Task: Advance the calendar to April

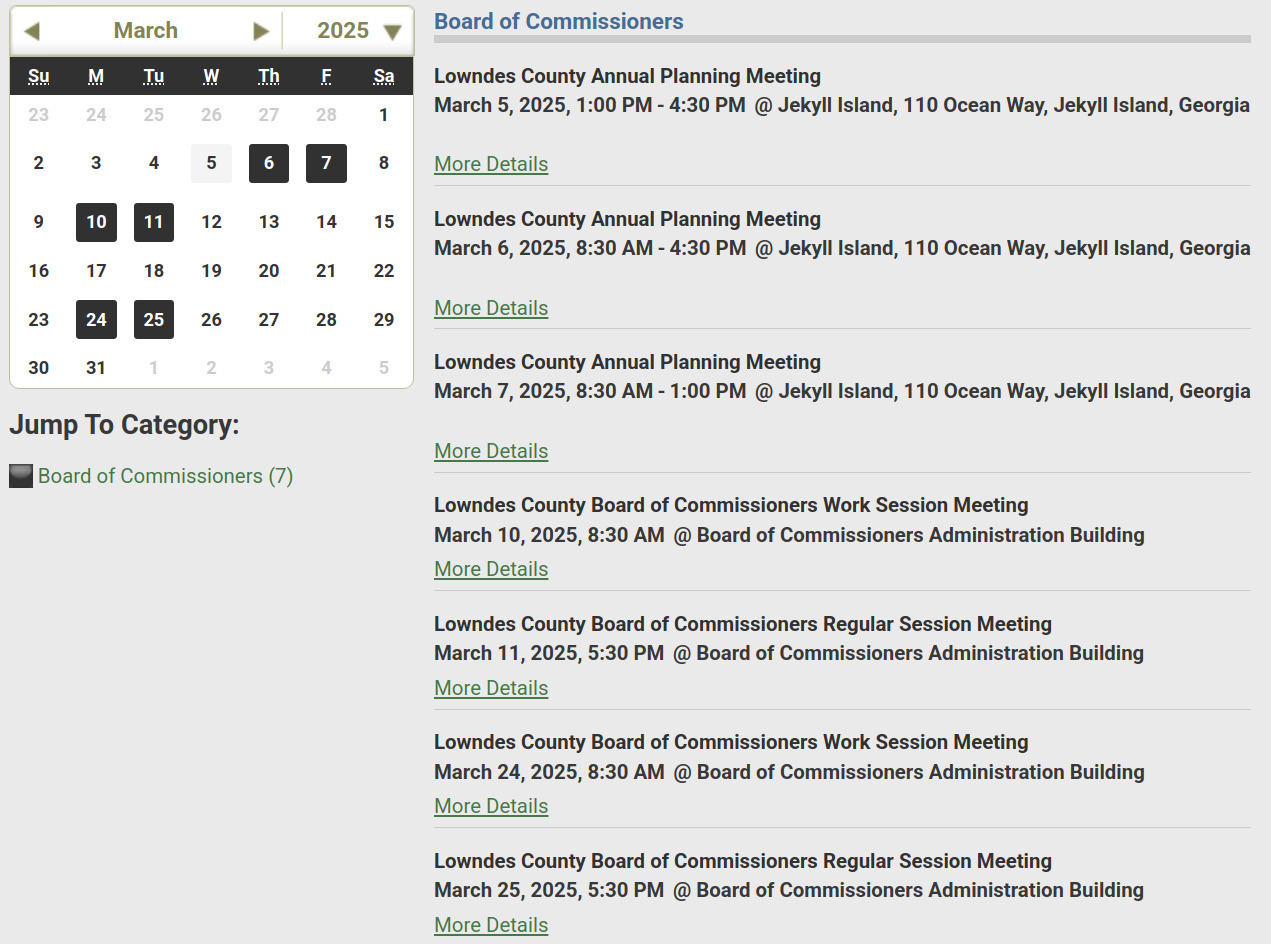Action: (261, 30)
